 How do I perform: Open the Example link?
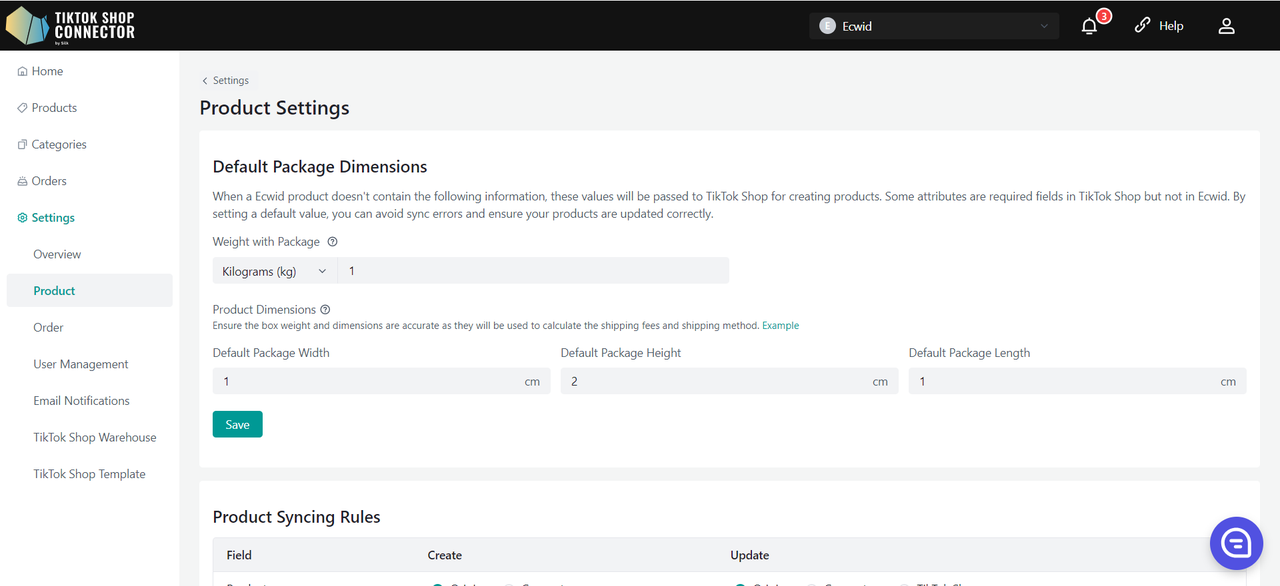tap(780, 326)
